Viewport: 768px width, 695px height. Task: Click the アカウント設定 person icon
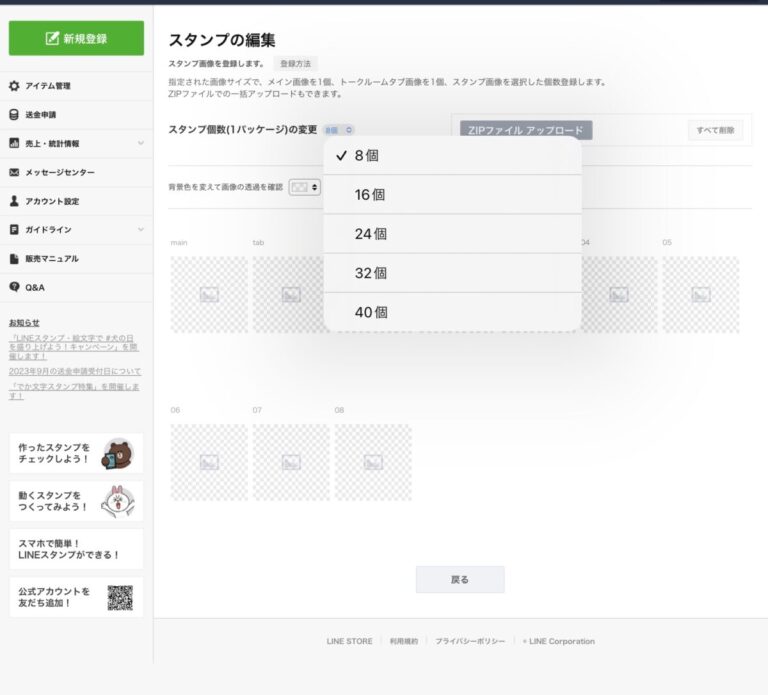pyautogui.click(x=14, y=201)
